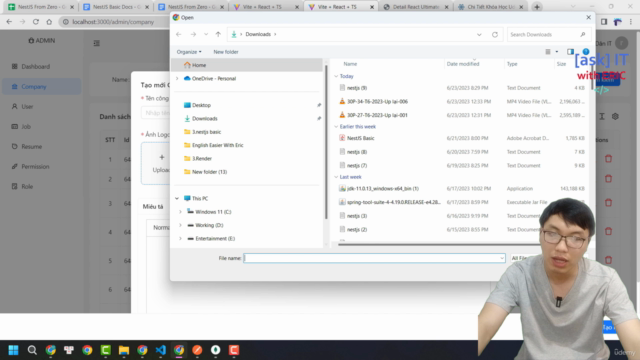
Task: Collapse the Earlier this week group
Action: pyautogui.click(x=336, y=127)
